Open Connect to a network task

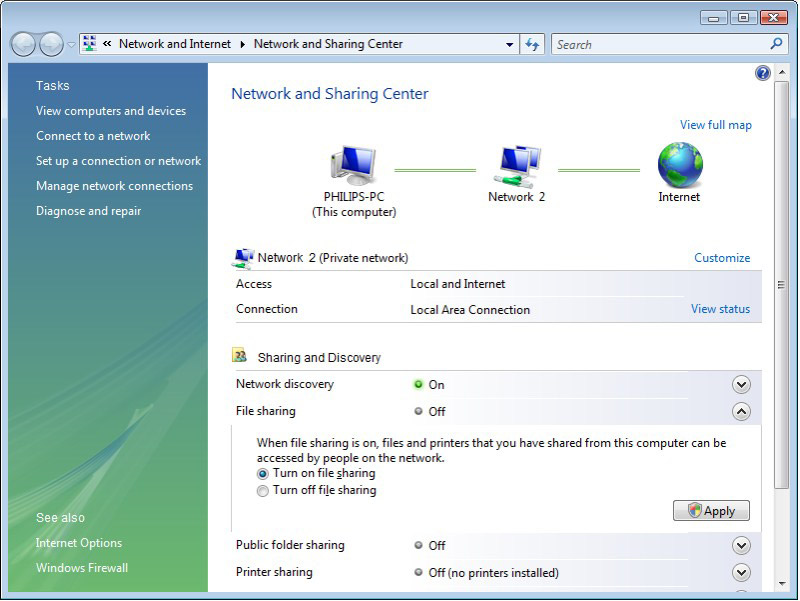[93, 136]
